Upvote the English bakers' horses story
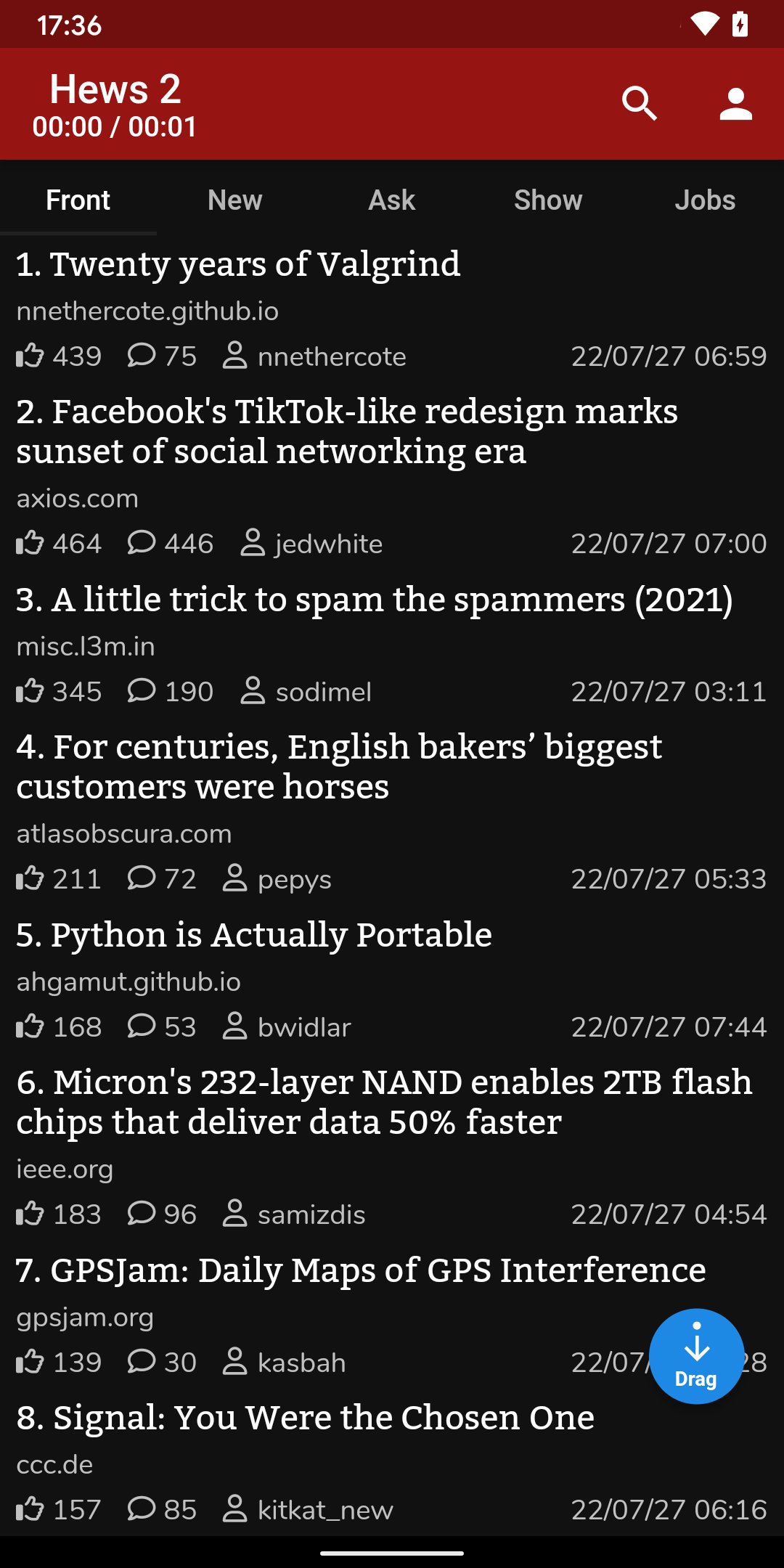The height and width of the screenshot is (1568, 784). (x=30, y=878)
